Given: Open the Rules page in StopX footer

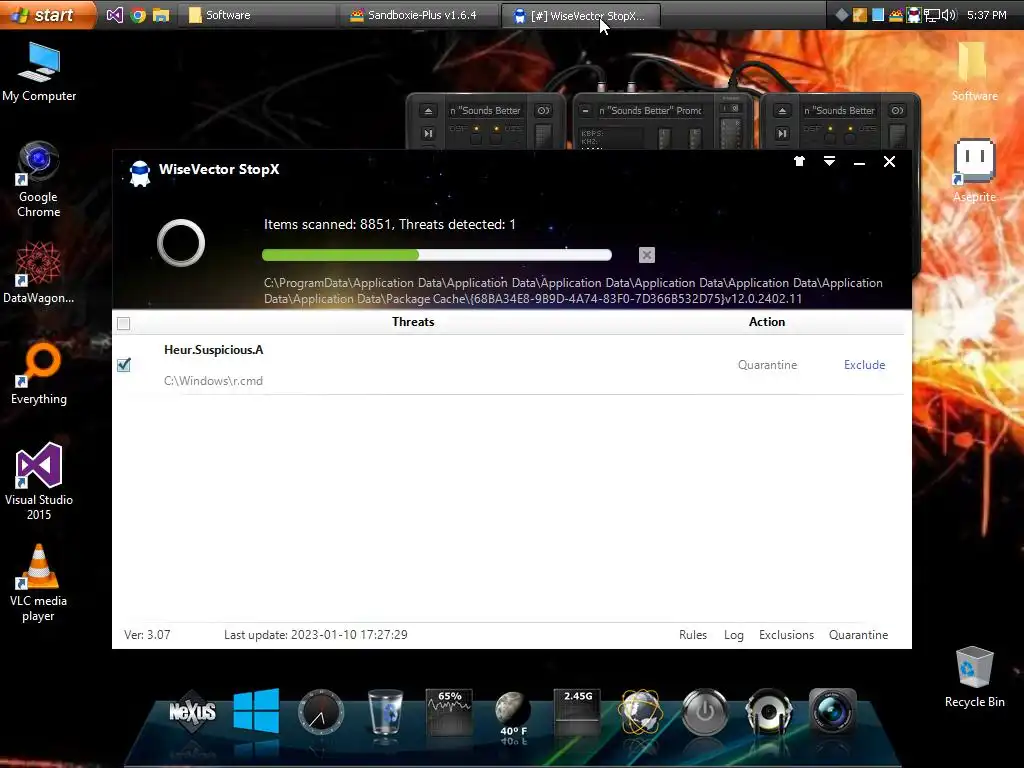Looking at the screenshot, I should pyautogui.click(x=693, y=635).
